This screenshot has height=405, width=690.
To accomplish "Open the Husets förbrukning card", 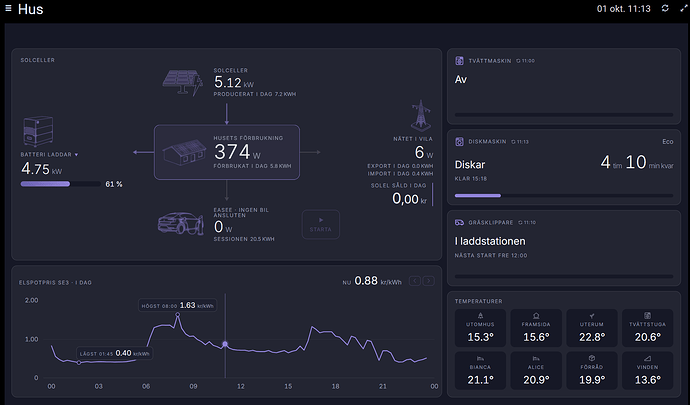I will 227,152.
